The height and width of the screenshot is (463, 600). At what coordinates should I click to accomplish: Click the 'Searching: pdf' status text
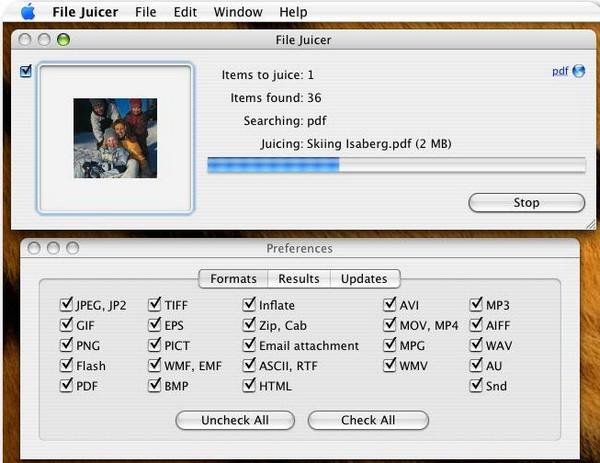tap(285, 121)
